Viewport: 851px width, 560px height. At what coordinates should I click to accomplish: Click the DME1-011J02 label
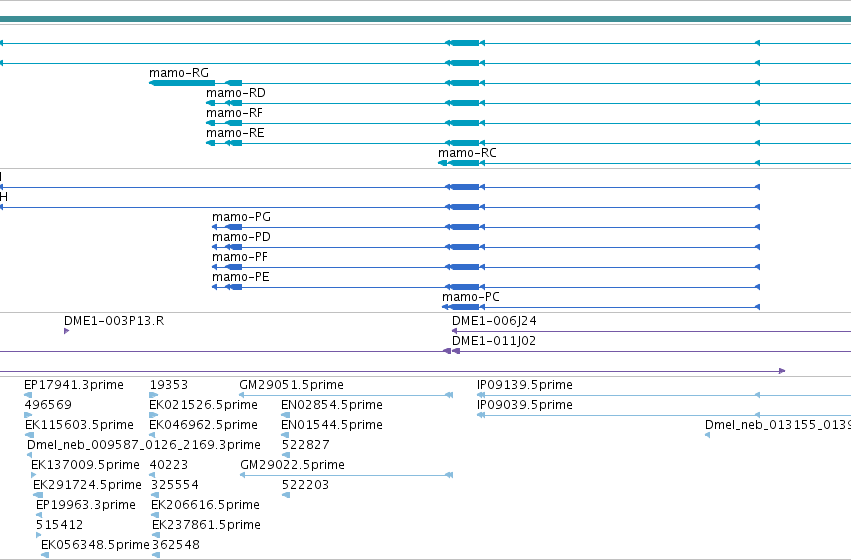(494, 341)
